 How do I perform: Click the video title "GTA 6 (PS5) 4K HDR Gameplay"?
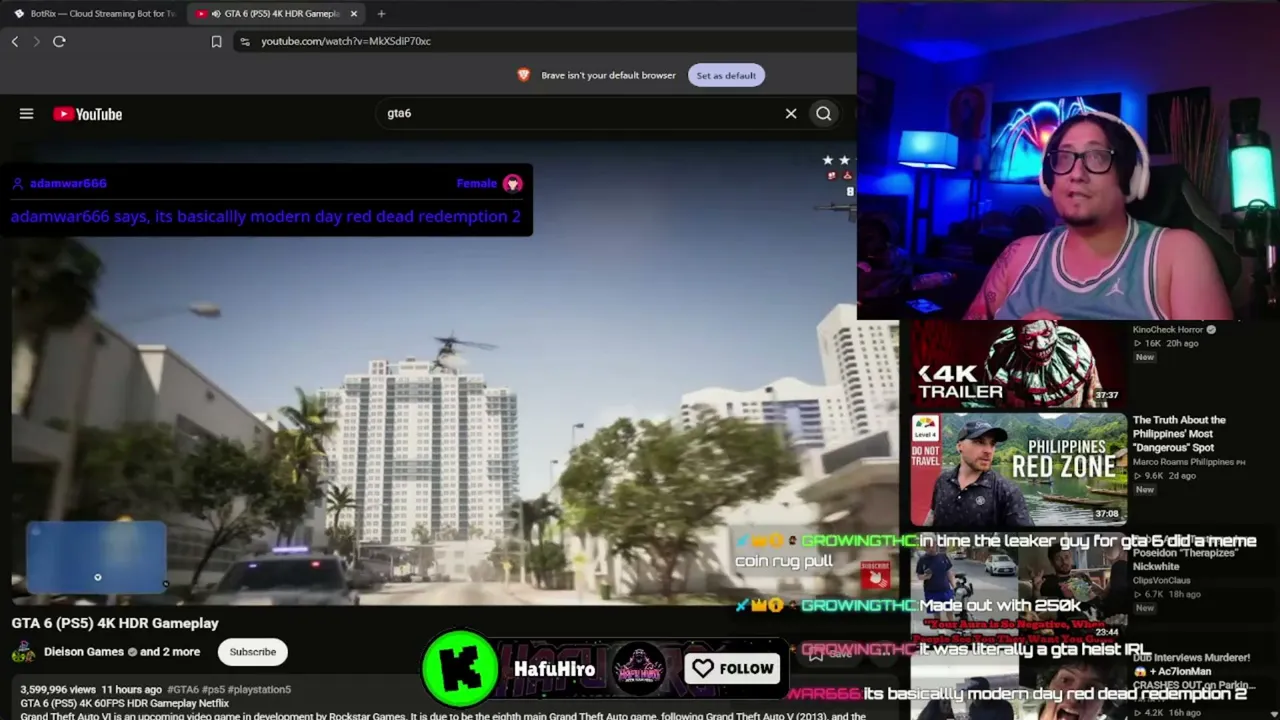pyautogui.click(x=115, y=623)
